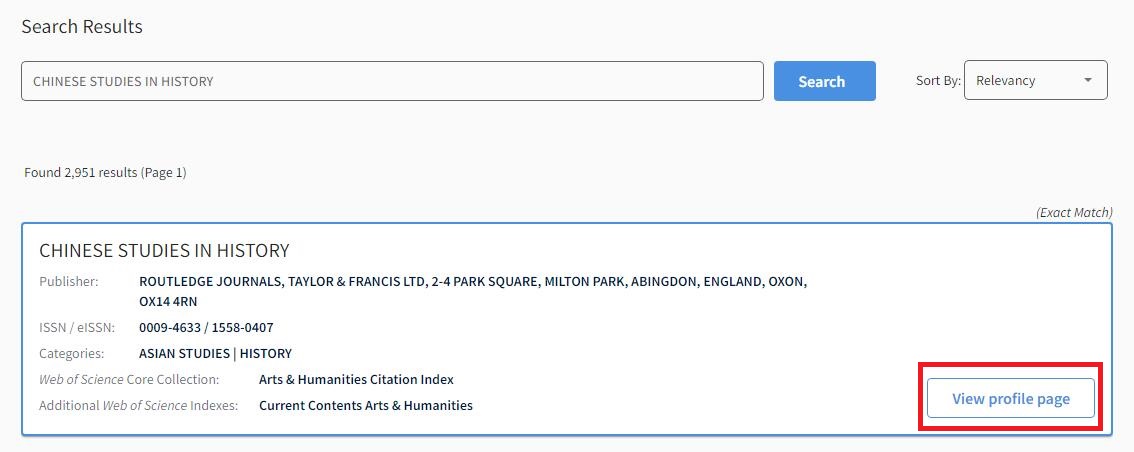This screenshot has width=1134, height=452.
Task: Focus the journal search text field
Action: 392,81
